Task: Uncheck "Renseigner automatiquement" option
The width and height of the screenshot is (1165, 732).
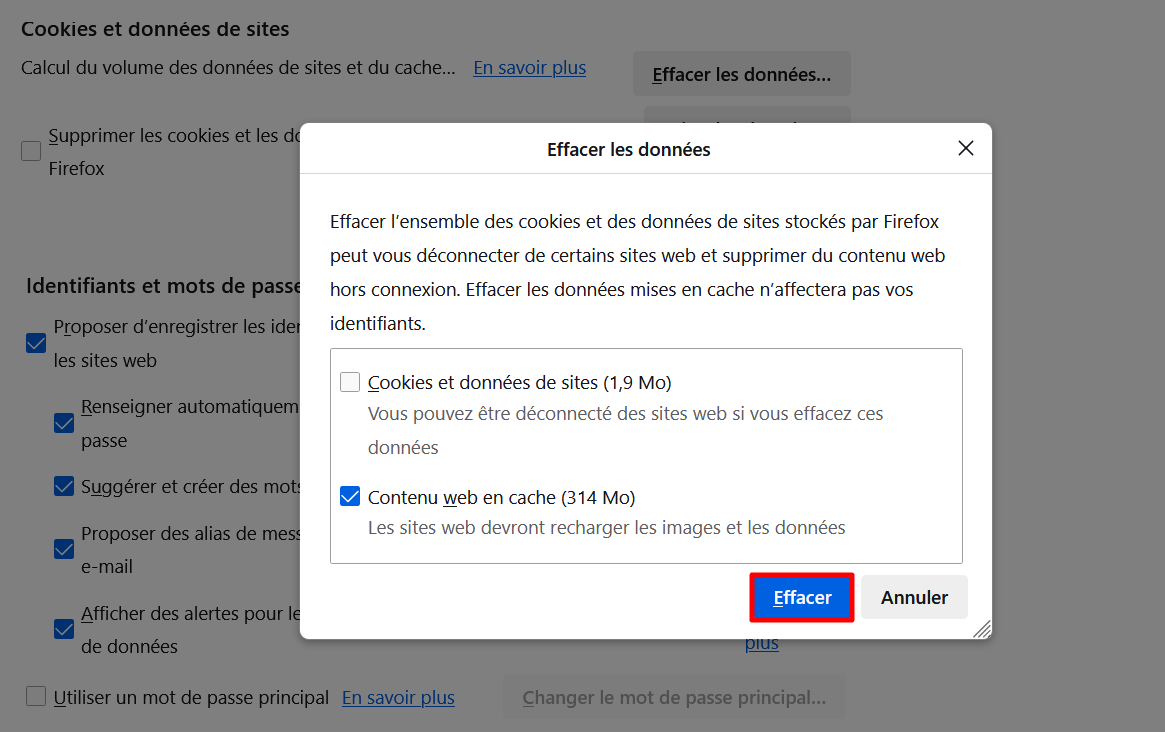Action: [x=63, y=422]
